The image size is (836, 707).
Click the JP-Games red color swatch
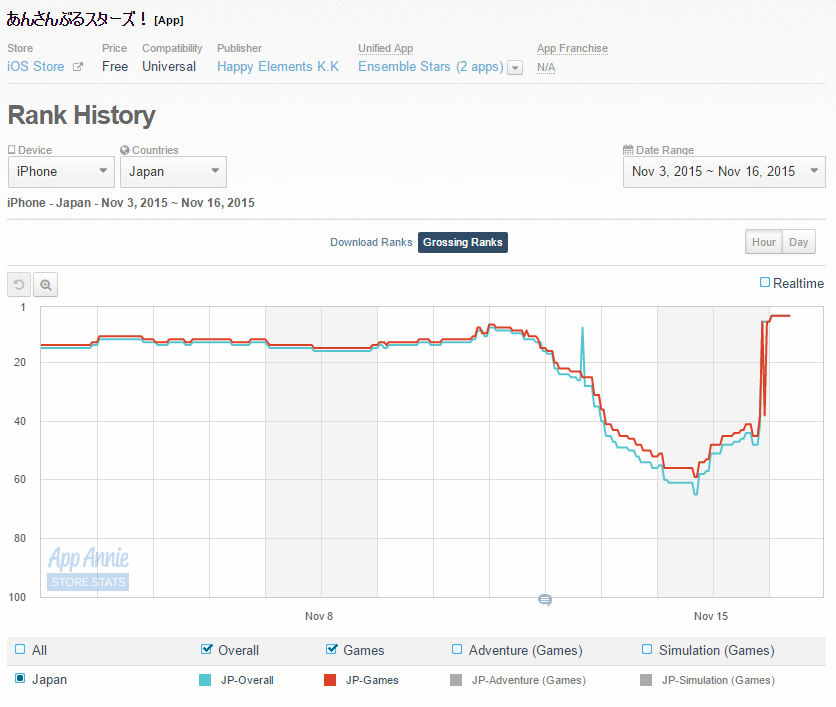tap(330, 680)
